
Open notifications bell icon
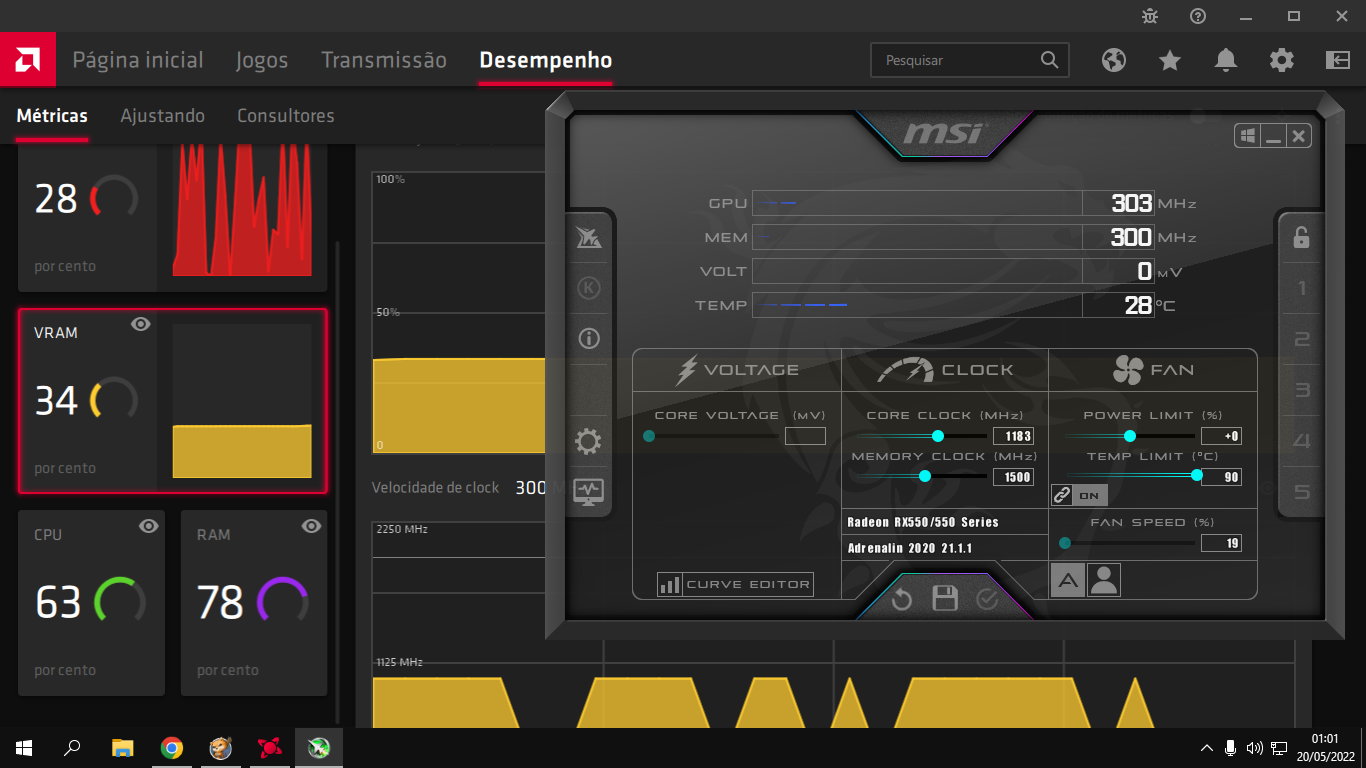point(1226,60)
